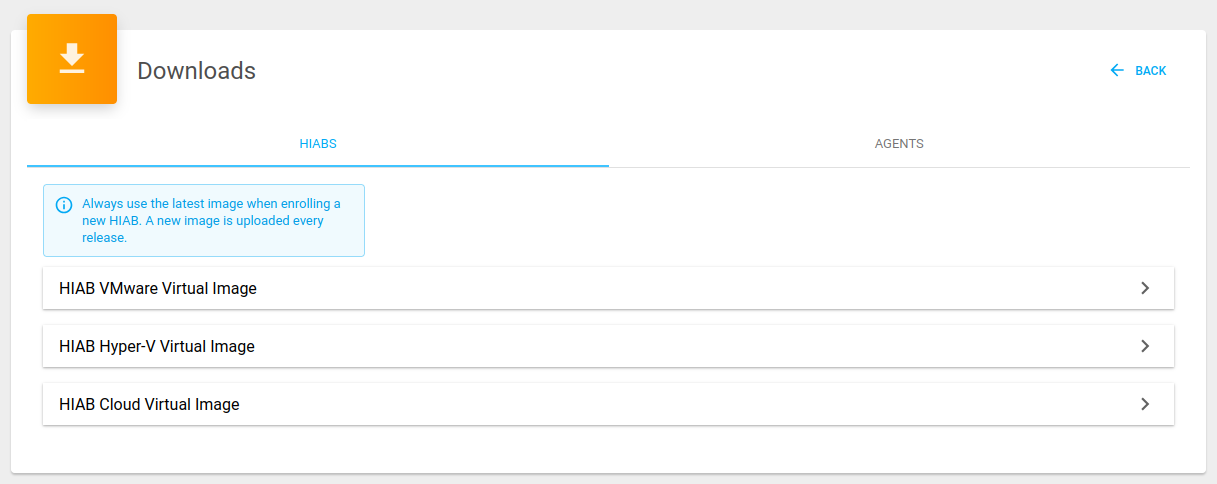Click the "HIAB VMware Virtual Image" label text
This screenshot has width=1217, height=484.
pyautogui.click(x=158, y=288)
